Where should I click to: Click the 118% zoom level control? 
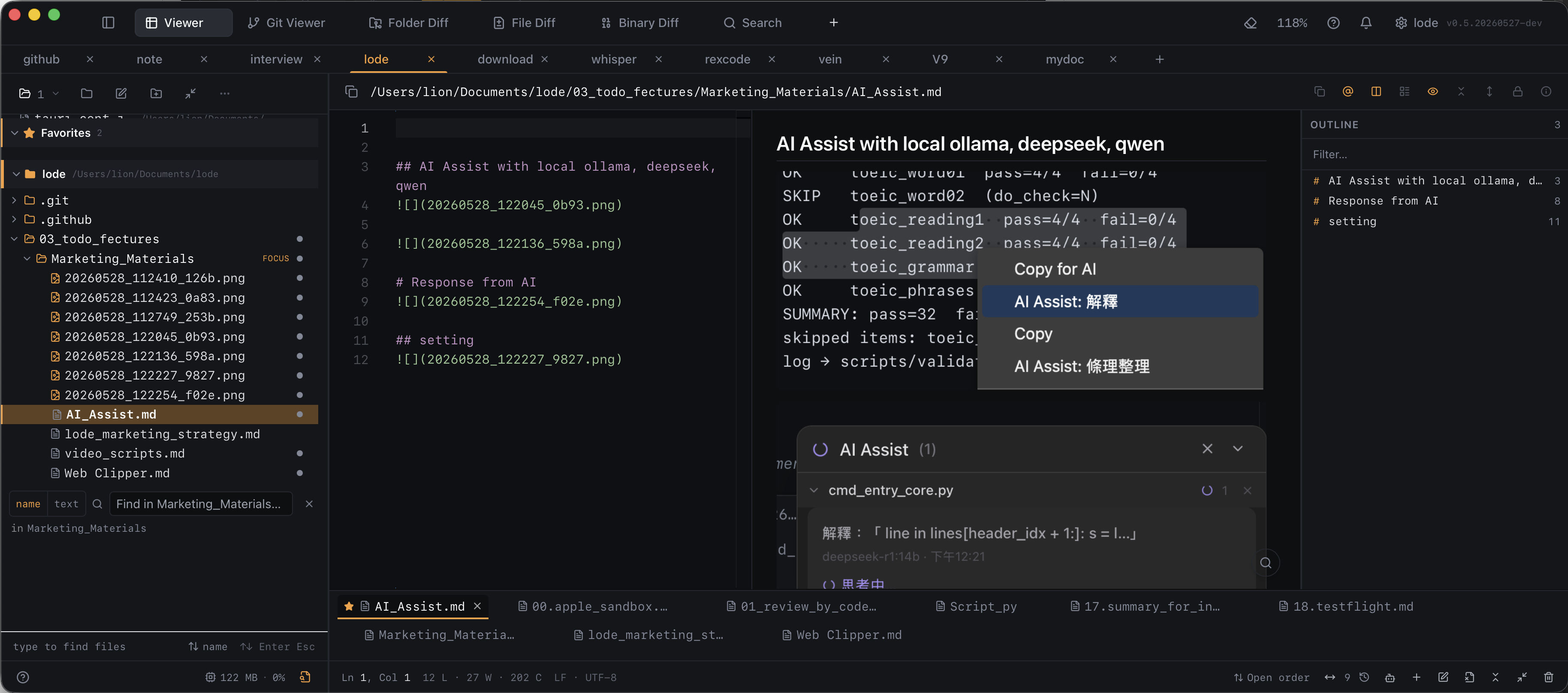coord(1292,22)
